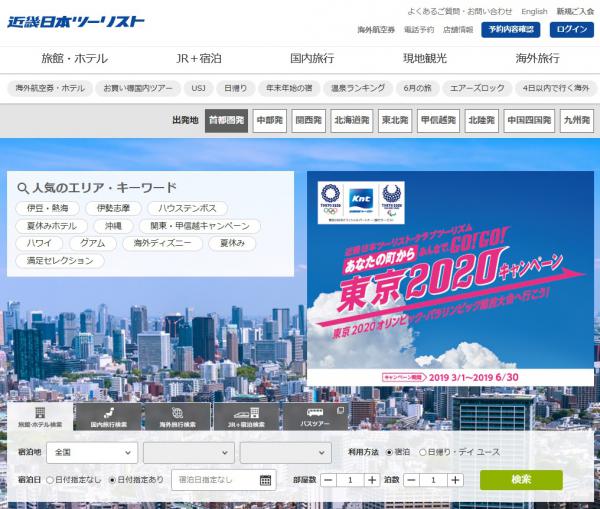Click the 温泉ランキング tag
The height and width of the screenshot is (509, 600).
click(x=358, y=88)
